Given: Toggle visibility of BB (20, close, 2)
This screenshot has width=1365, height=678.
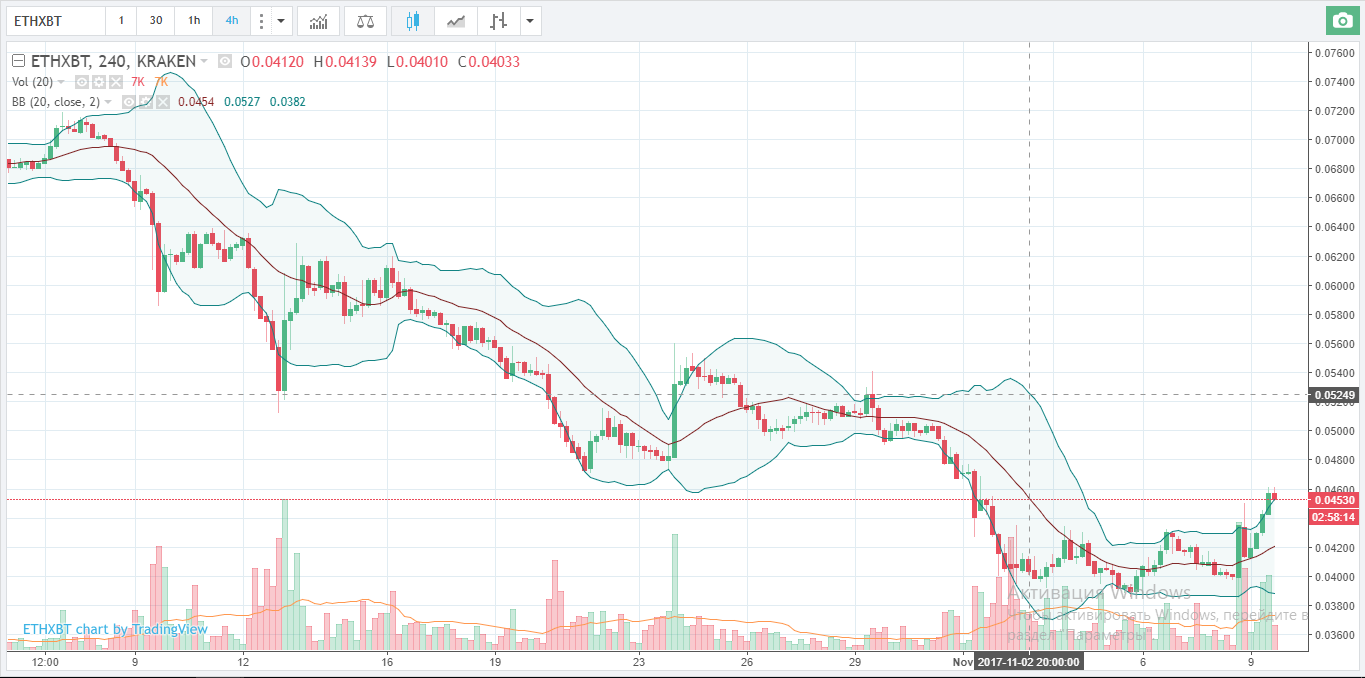Looking at the screenshot, I should (x=128, y=102).
